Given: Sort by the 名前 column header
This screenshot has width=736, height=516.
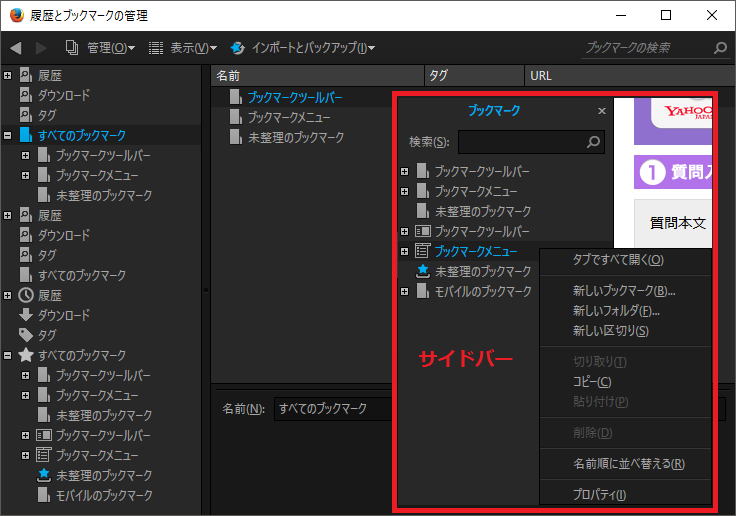Looking at the screenshot, I should point(317,76).
